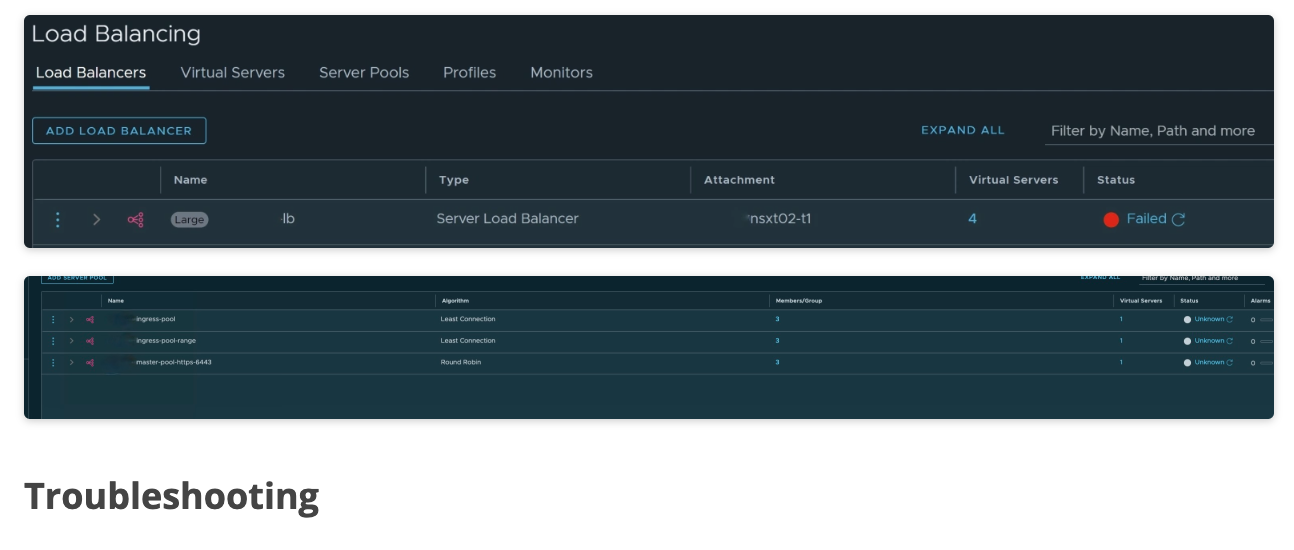Go to the Monitors tab
The height and width of the screenshot is (550, 1294).
[x=561, y=73]
